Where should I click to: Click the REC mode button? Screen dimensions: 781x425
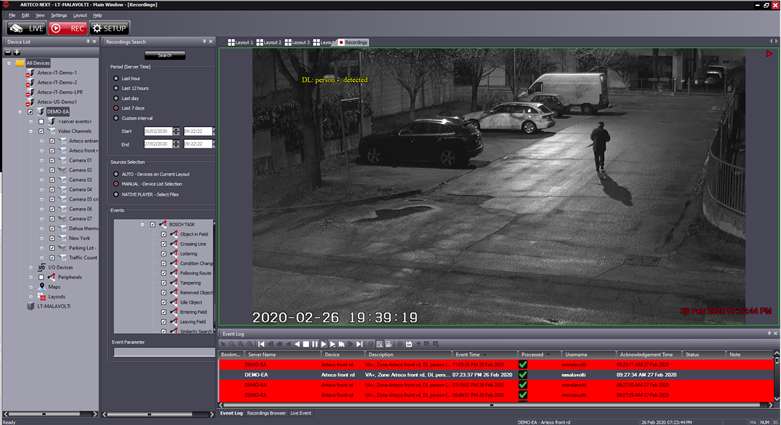pos(67,28)
